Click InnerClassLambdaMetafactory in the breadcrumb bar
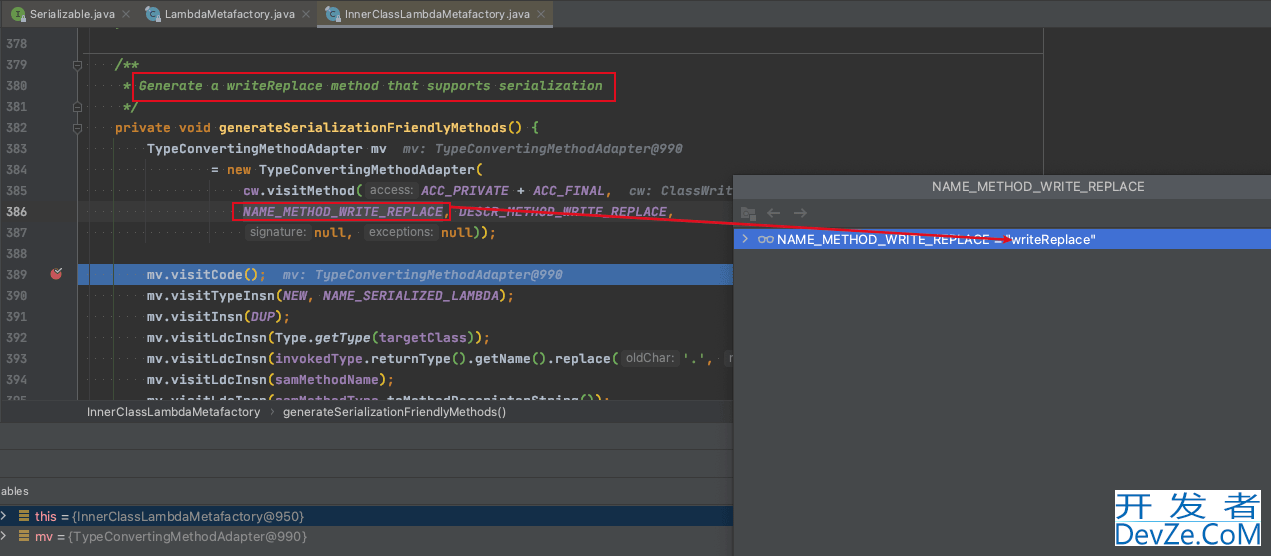 [173, 412]
